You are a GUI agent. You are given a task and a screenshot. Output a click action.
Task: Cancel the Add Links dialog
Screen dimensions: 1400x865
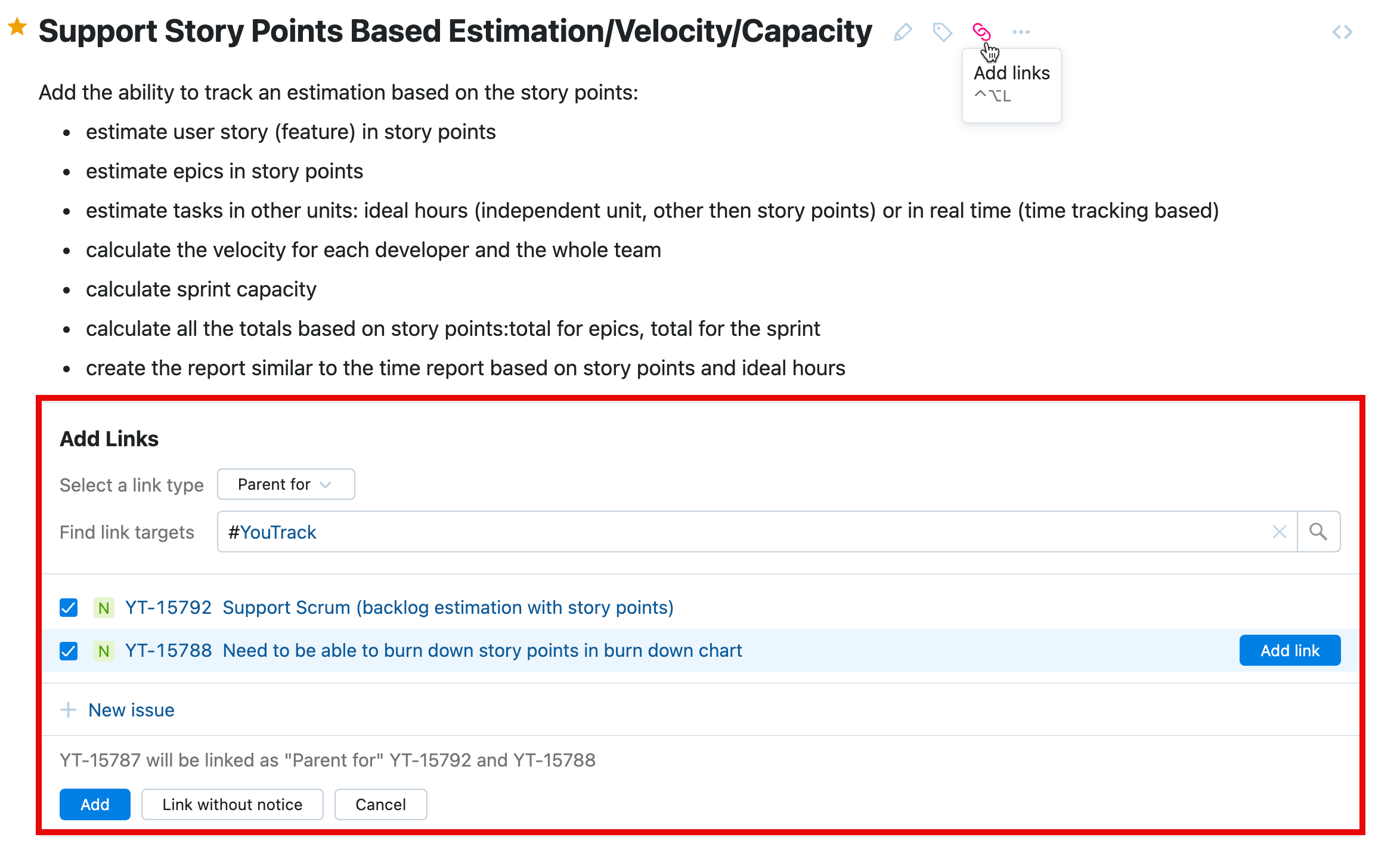pos(380,804)
